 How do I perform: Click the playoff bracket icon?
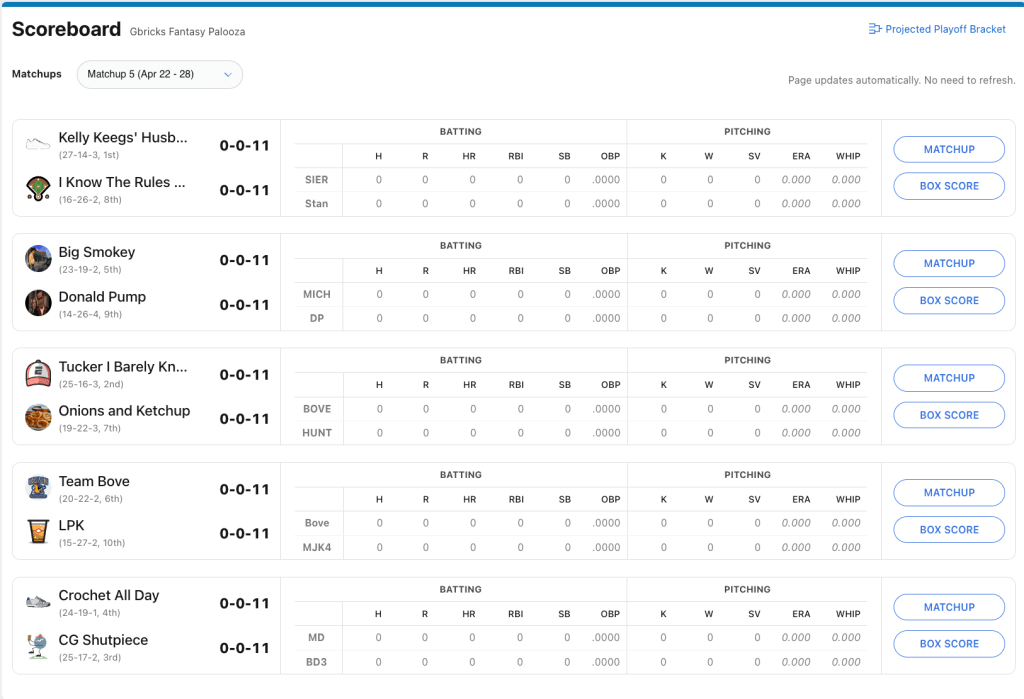[x=874, y=30]
